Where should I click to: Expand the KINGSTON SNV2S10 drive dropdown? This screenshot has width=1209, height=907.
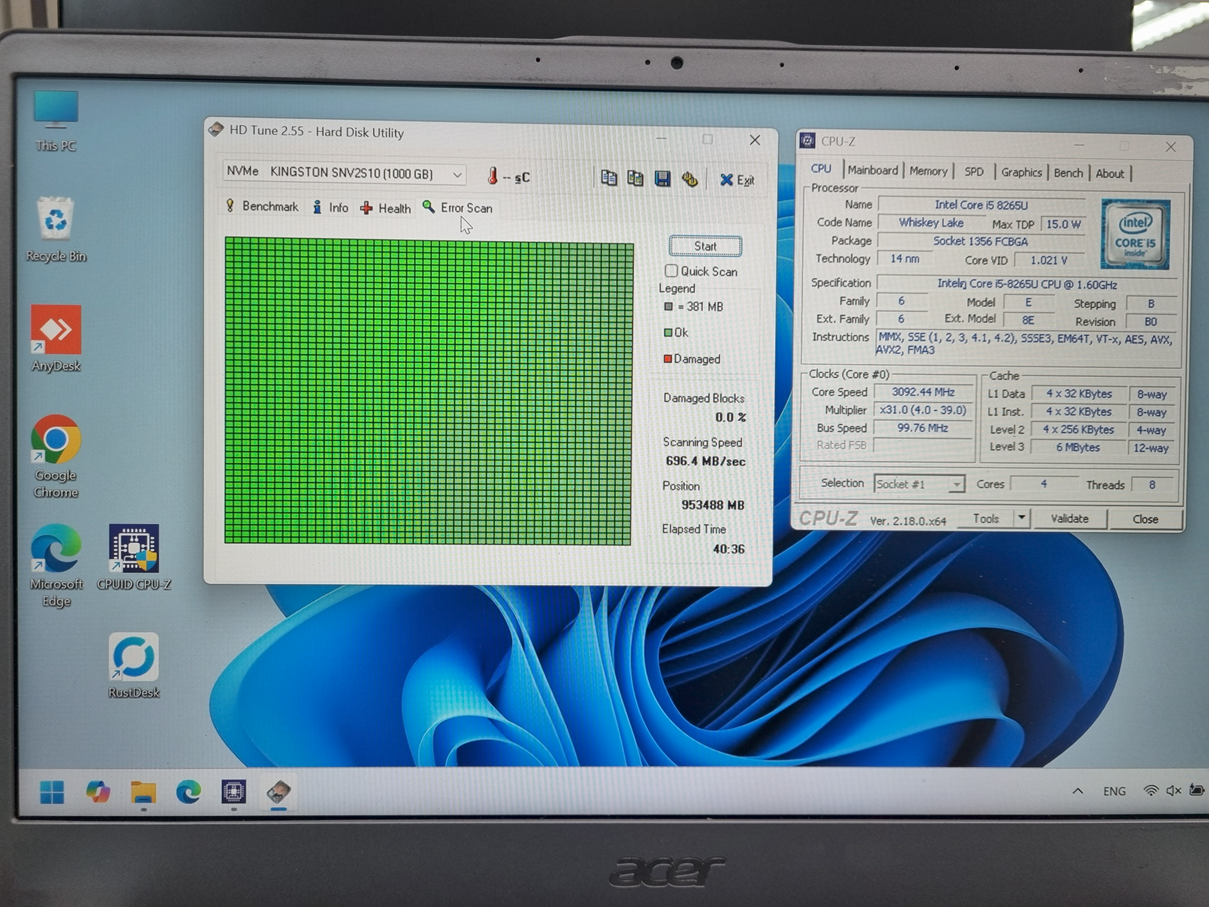(x=457, y=174)
